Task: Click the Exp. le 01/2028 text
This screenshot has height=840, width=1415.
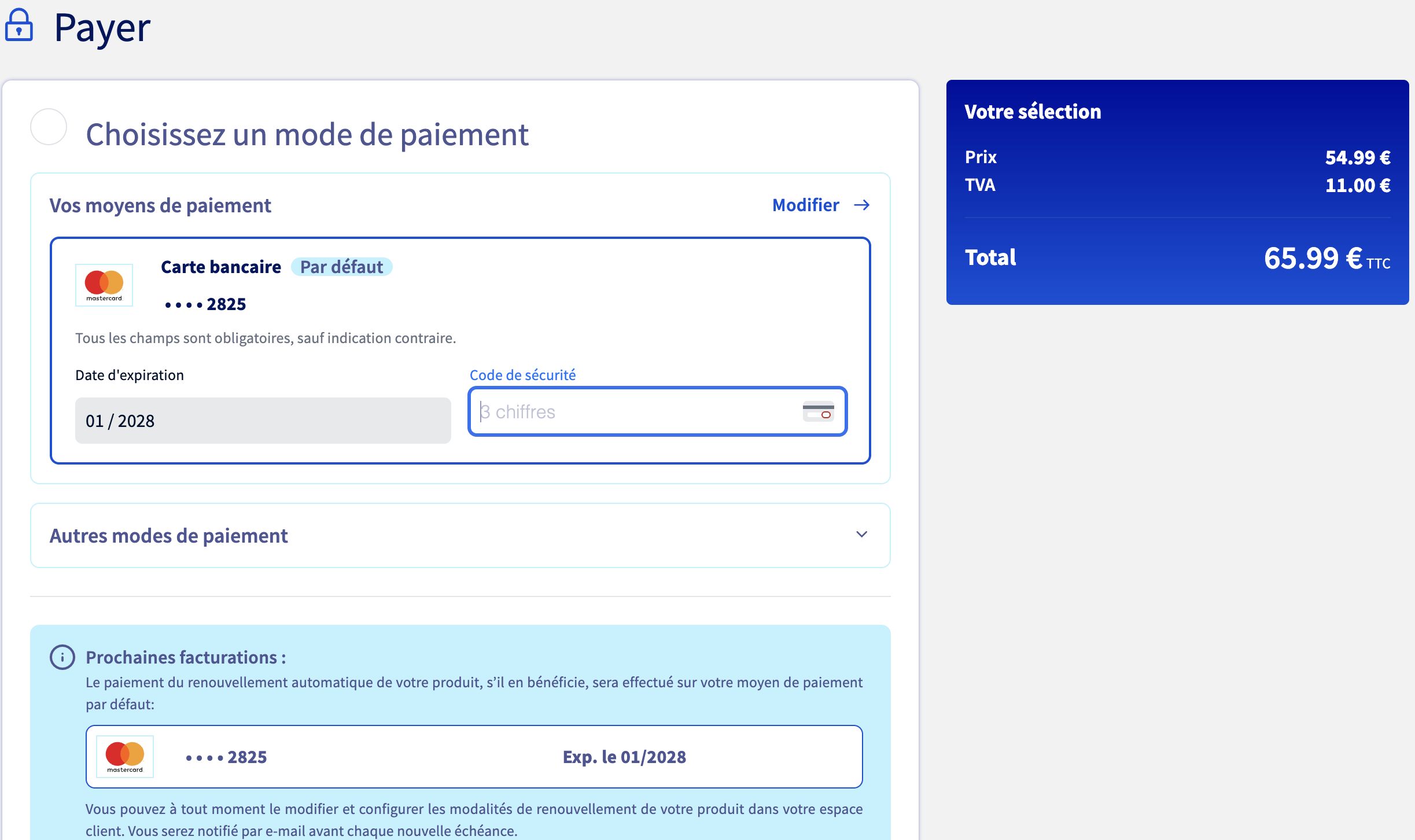Action: click(624, 757)
